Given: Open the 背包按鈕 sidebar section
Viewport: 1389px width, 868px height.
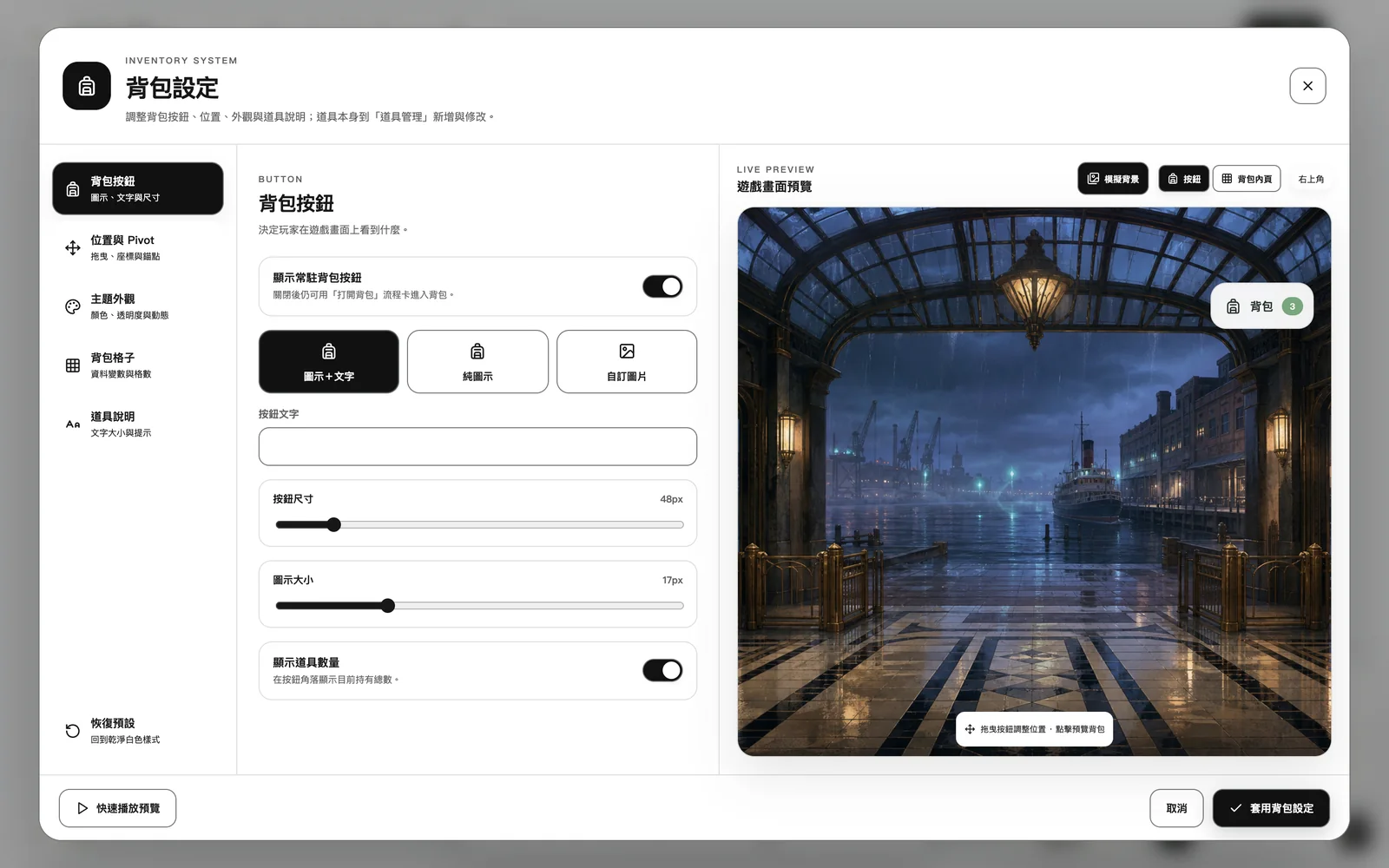Looking at the screenshot, I should tap(137, 188).
